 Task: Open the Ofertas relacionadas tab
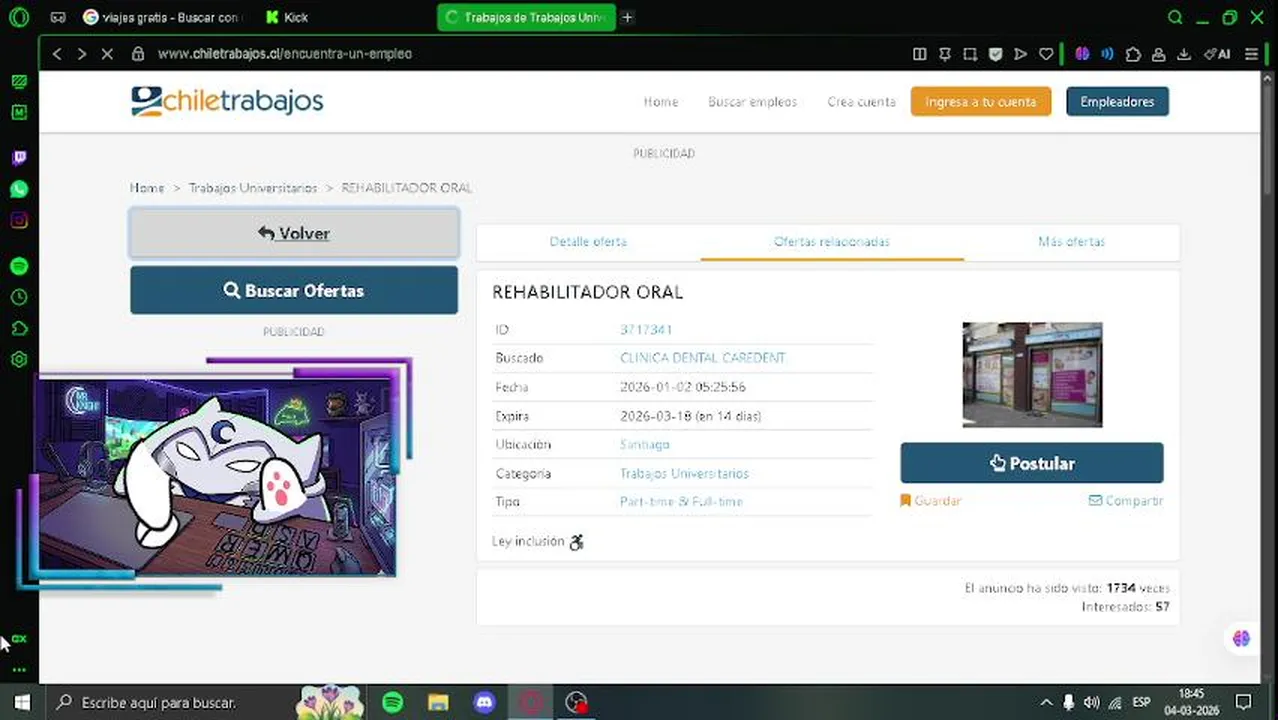coord(832,242)
